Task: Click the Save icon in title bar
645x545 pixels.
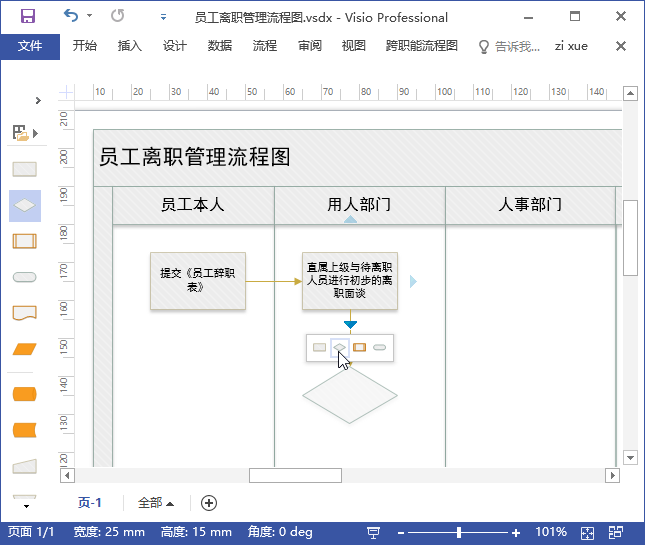Action: pos(28,16)
